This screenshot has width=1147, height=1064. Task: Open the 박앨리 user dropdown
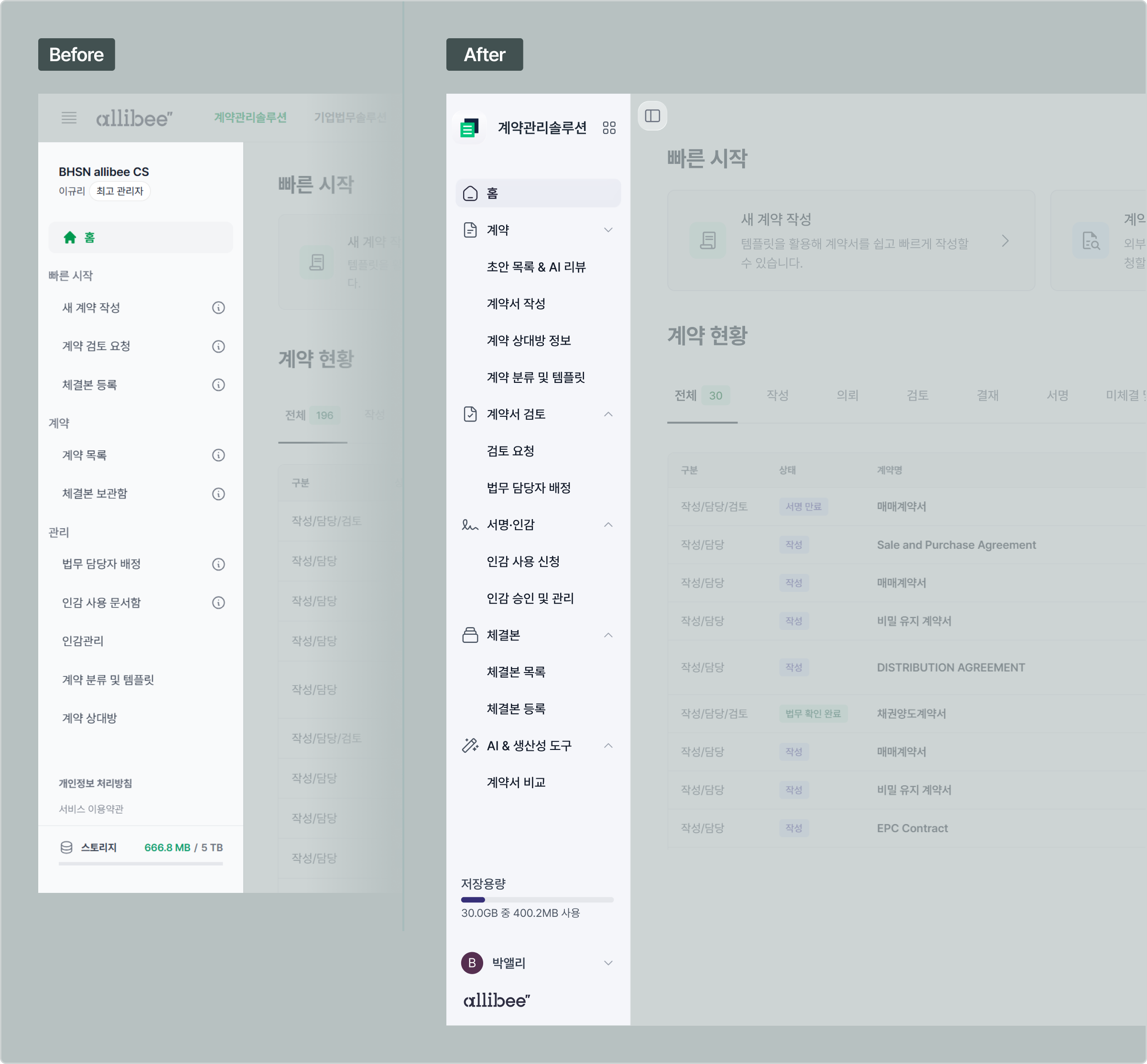click(608, 963)
